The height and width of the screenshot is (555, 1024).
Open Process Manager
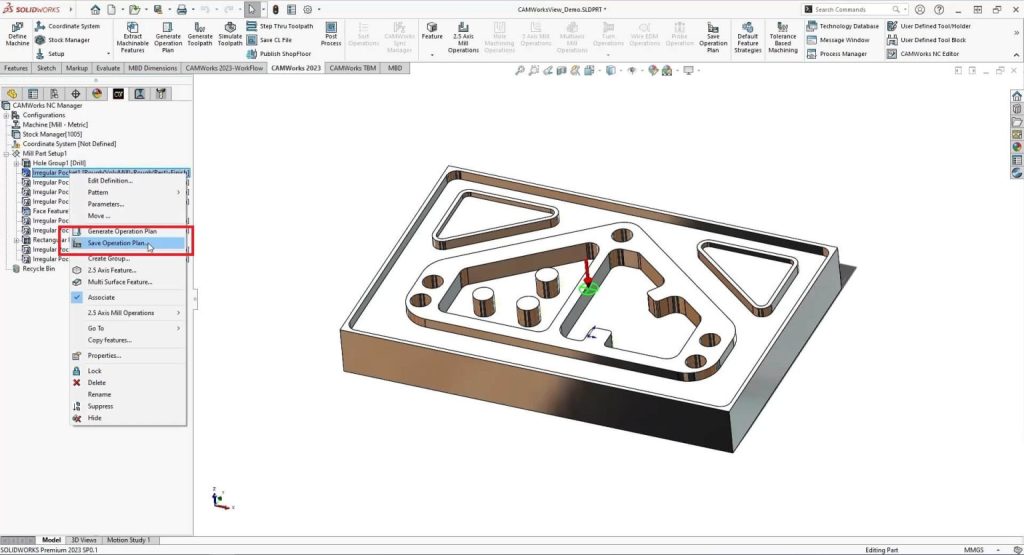pos(837,54)
